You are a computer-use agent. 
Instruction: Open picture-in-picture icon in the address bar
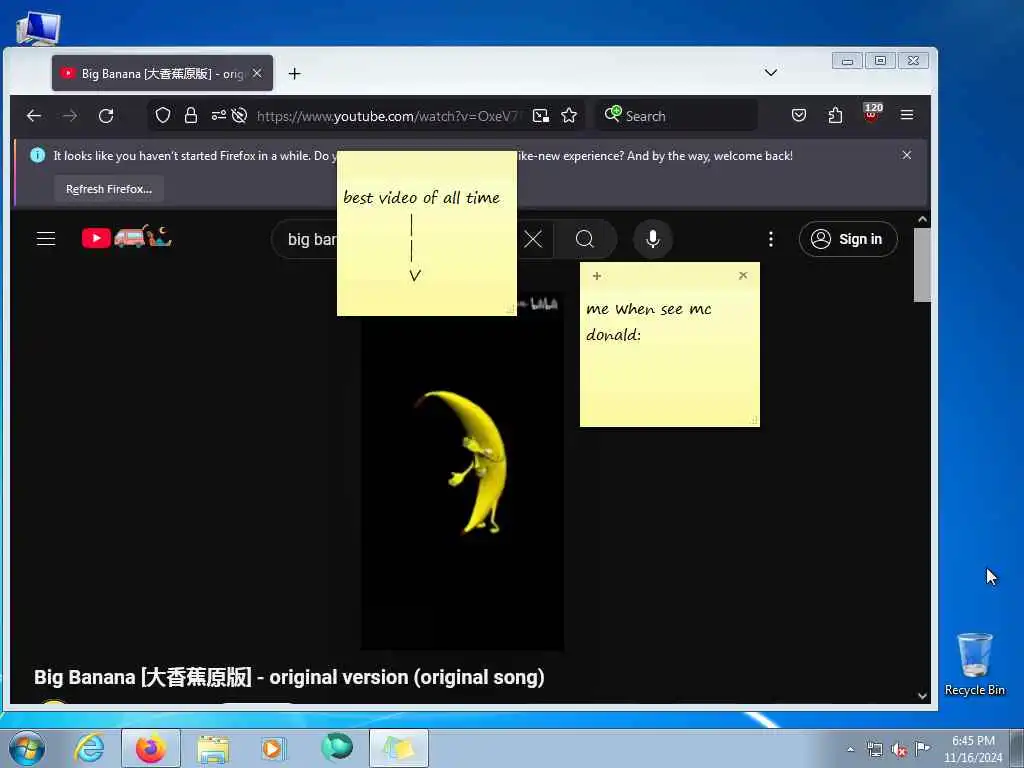(541, 116)
